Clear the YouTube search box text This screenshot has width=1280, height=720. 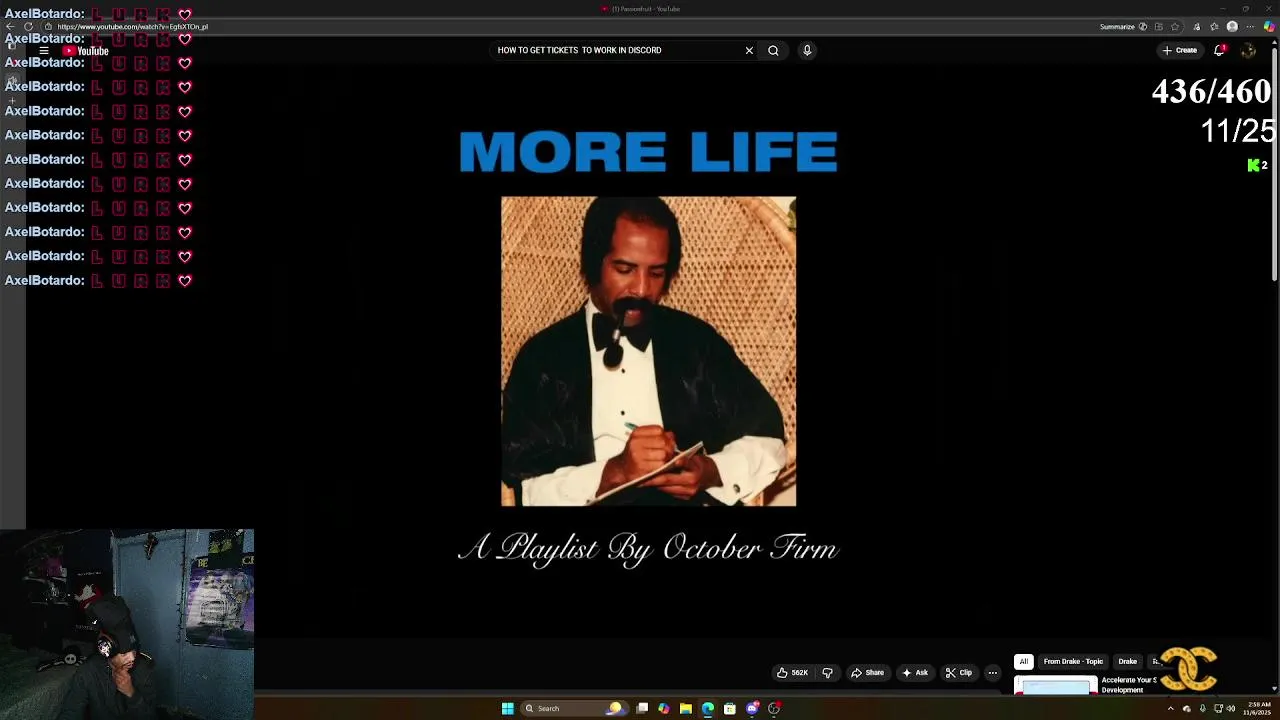(749, 50)
